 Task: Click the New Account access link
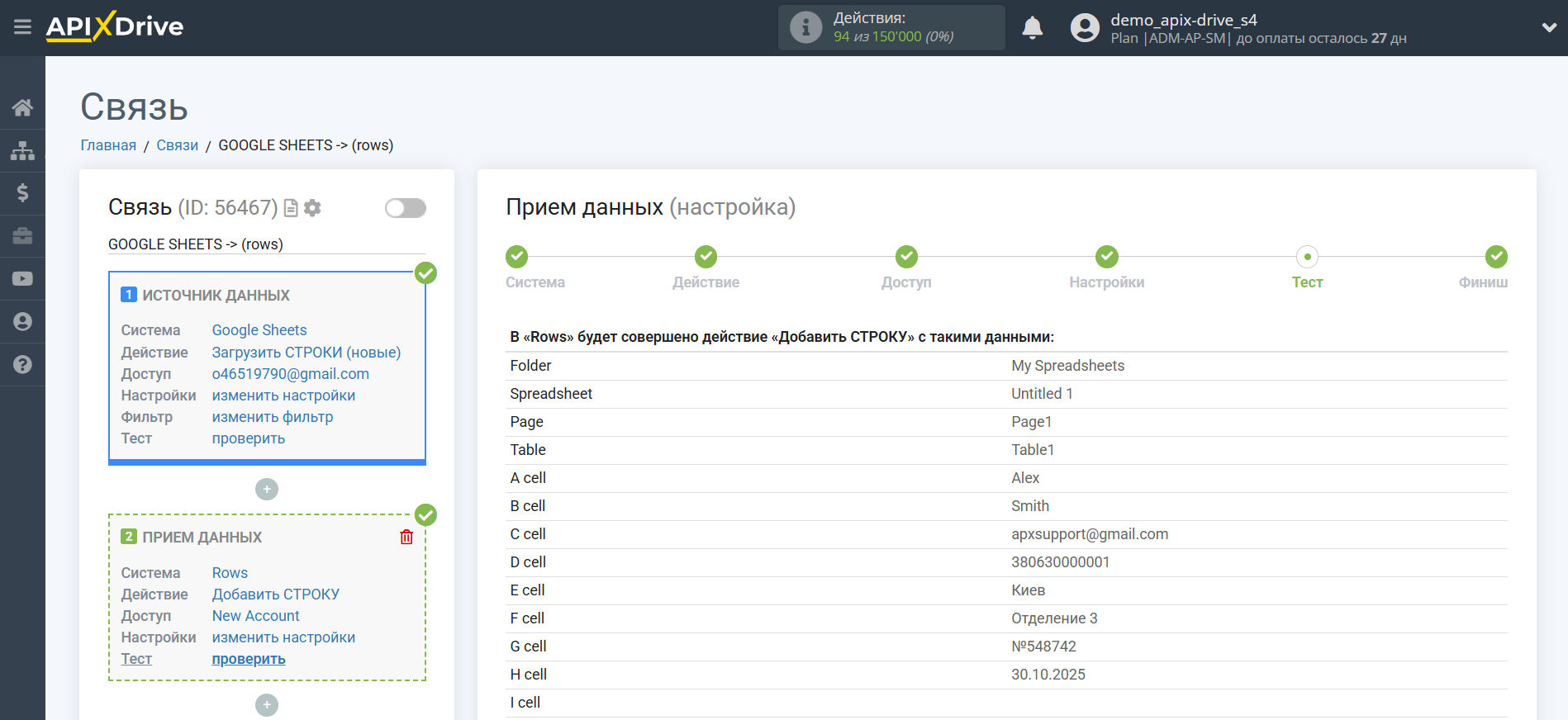point(256,616)
